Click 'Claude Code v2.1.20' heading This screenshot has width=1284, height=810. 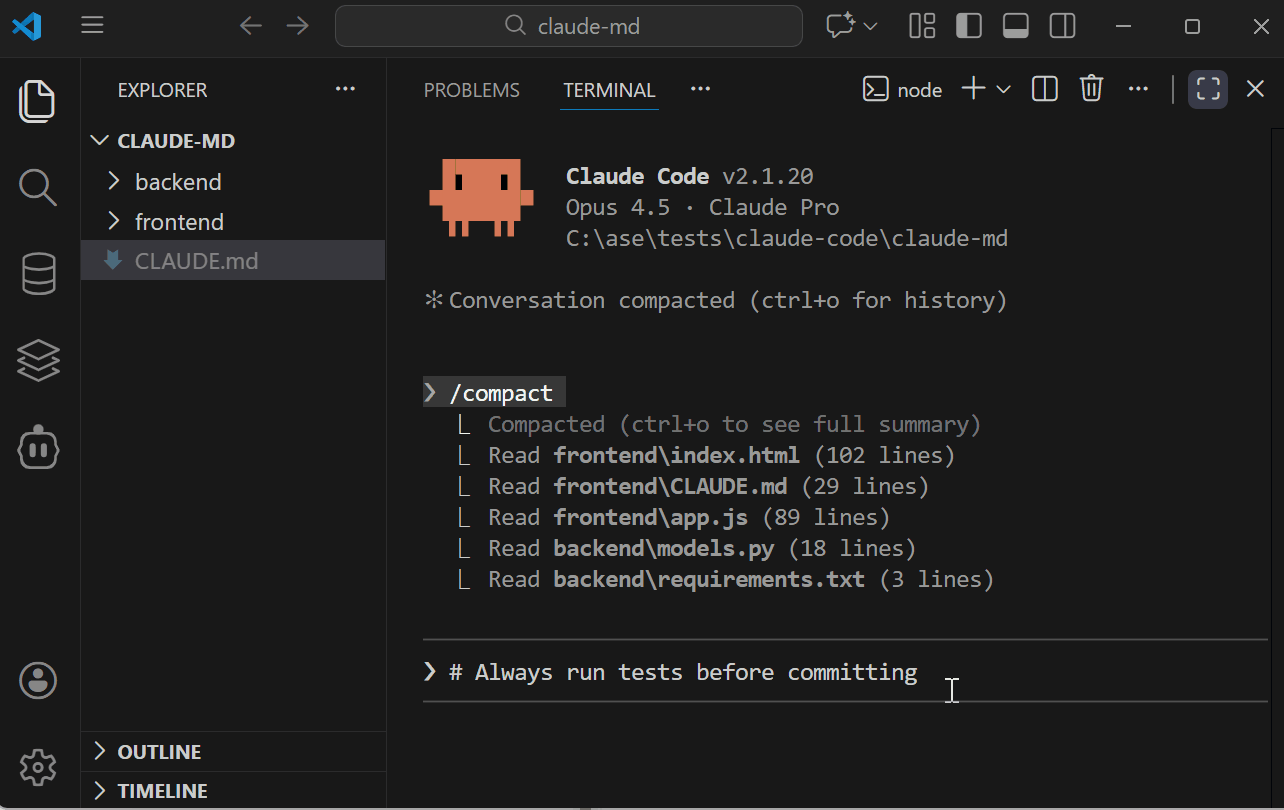[x=690, y=176]
